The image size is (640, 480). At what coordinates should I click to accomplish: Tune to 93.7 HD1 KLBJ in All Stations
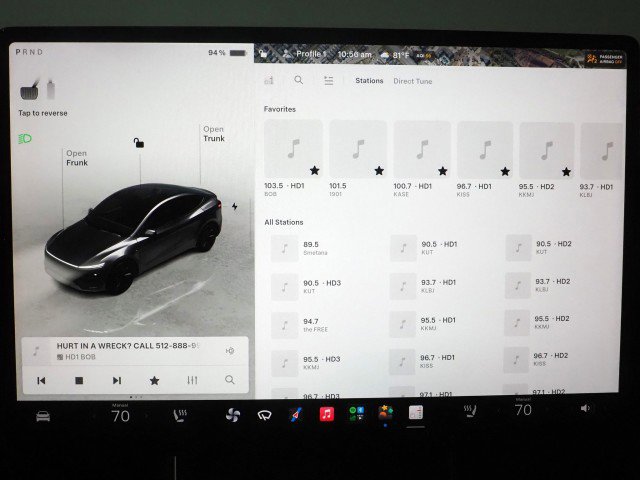[x=424, y=286]
